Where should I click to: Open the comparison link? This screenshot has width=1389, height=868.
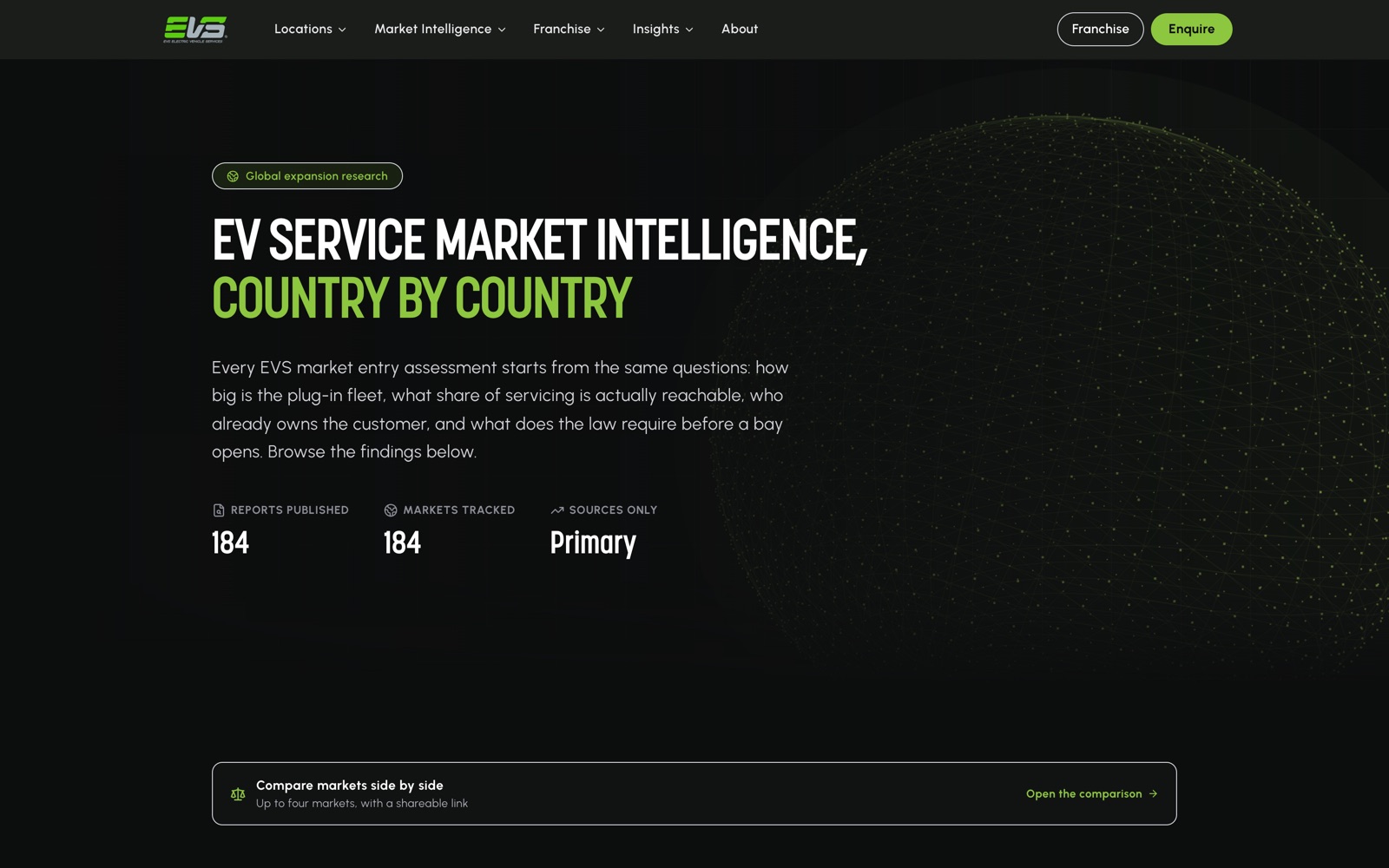[1092, 794]
